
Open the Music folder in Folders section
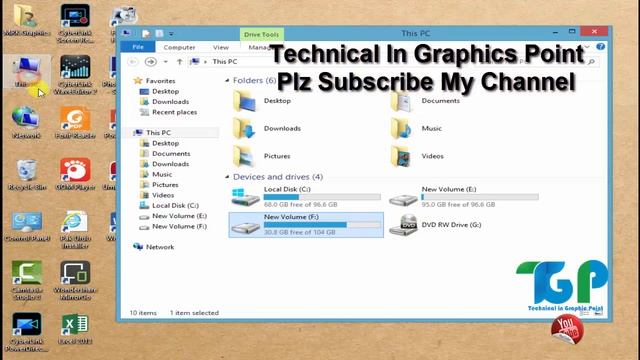click(x=416, y=128)
